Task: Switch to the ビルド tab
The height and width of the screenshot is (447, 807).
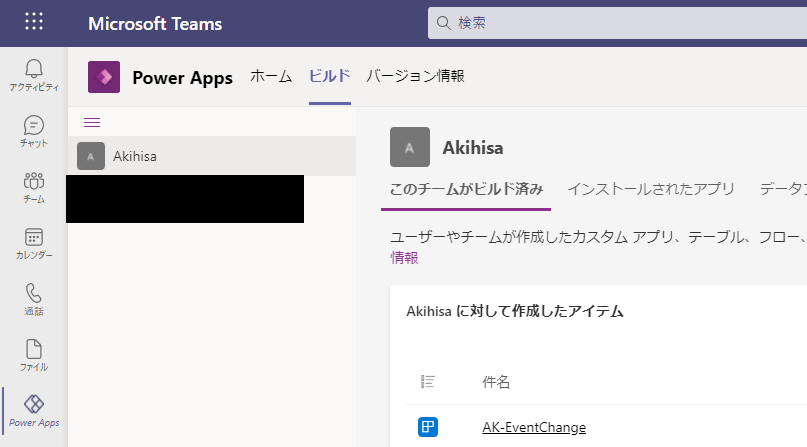Action: point(330,76)
